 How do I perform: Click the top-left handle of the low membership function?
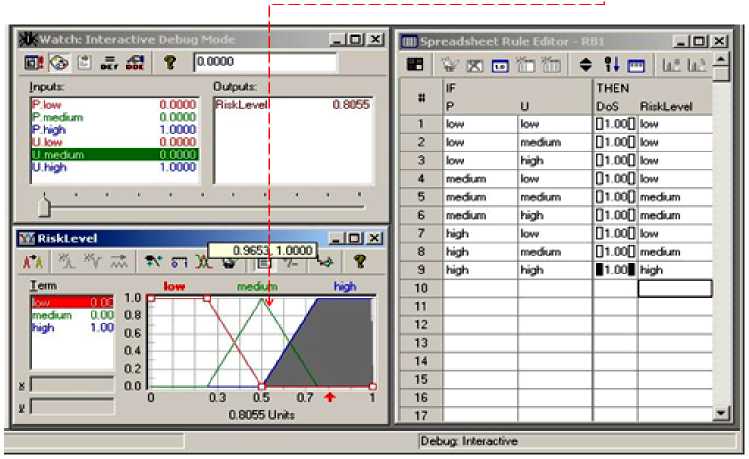(151, 298)
